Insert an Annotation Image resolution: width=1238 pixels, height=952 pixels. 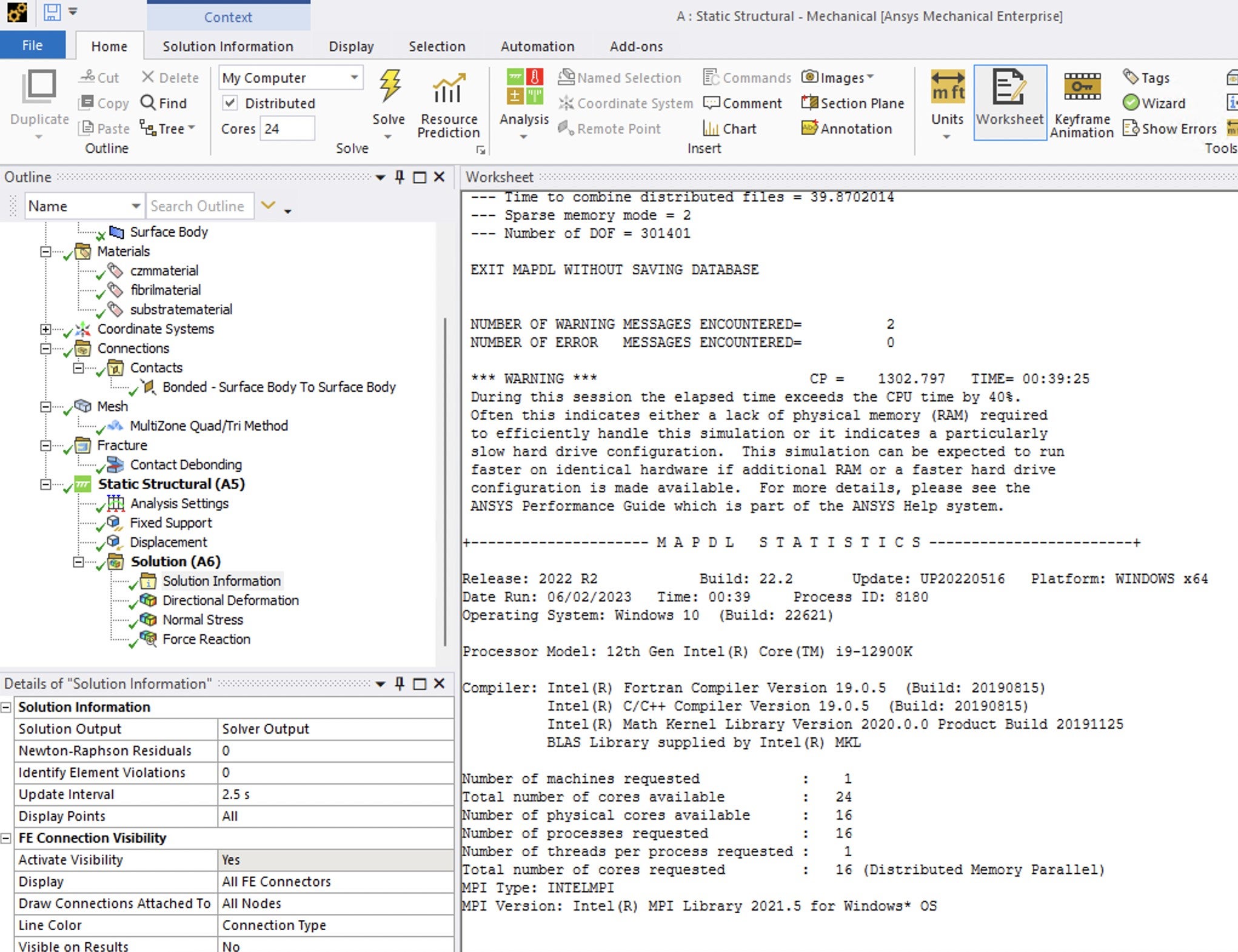(x=846, y=129)
